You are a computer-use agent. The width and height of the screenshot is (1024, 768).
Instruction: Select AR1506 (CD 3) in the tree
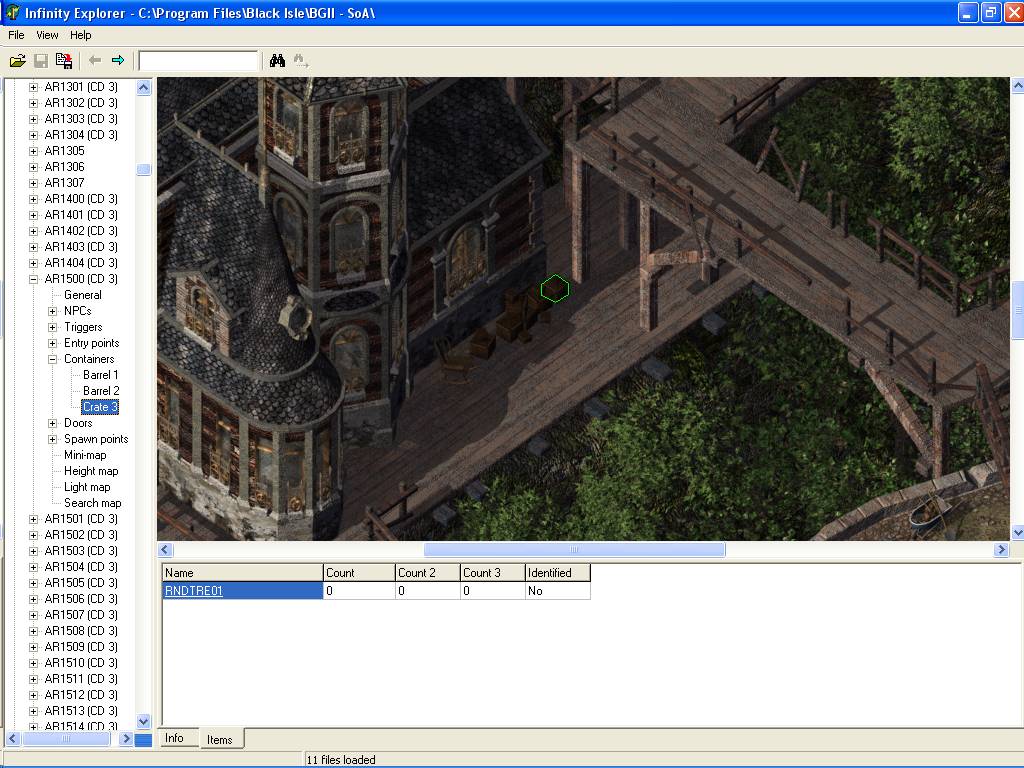pyautogui.click(x=81, y=599)
